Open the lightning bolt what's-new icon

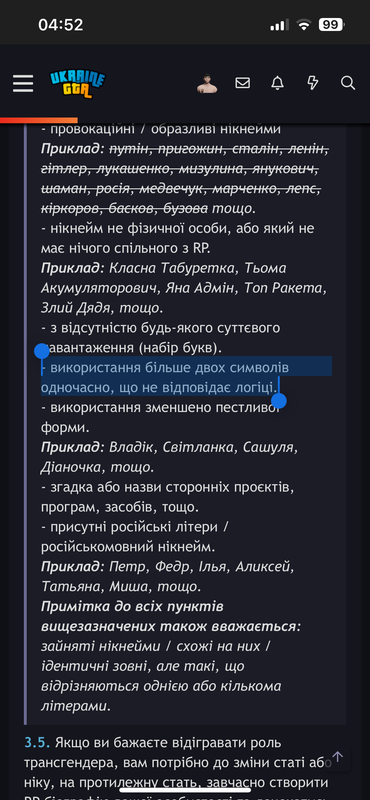312,83
